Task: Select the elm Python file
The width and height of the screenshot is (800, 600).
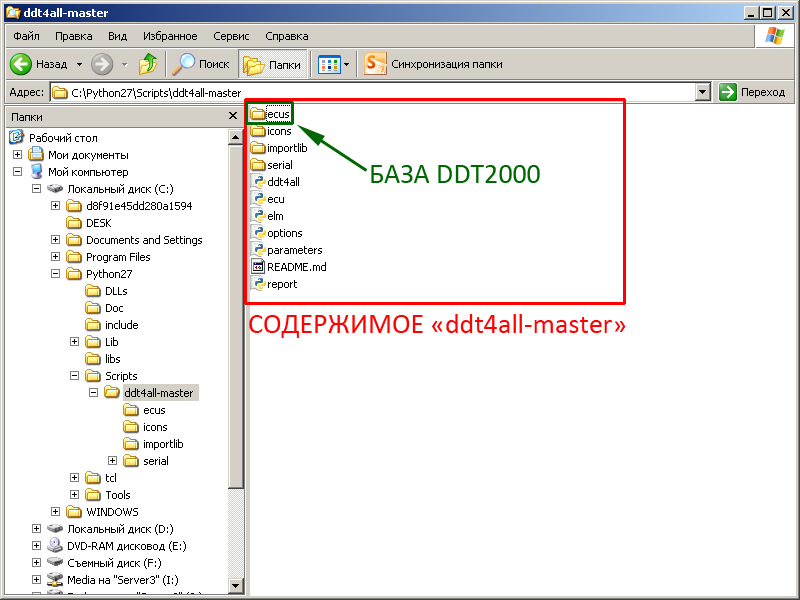Action: click(267, 216)
